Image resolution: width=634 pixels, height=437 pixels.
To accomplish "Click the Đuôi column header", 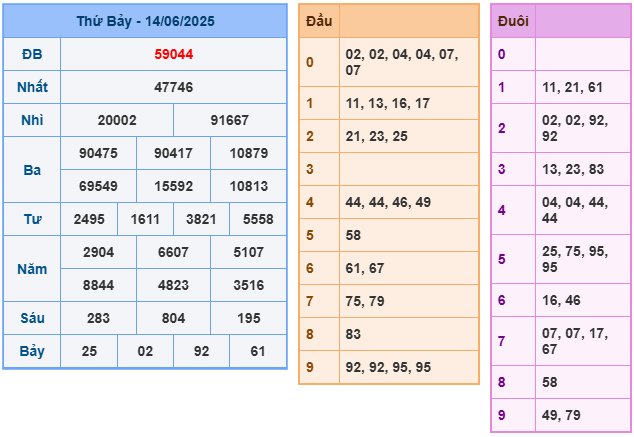I will coord(513,21).
